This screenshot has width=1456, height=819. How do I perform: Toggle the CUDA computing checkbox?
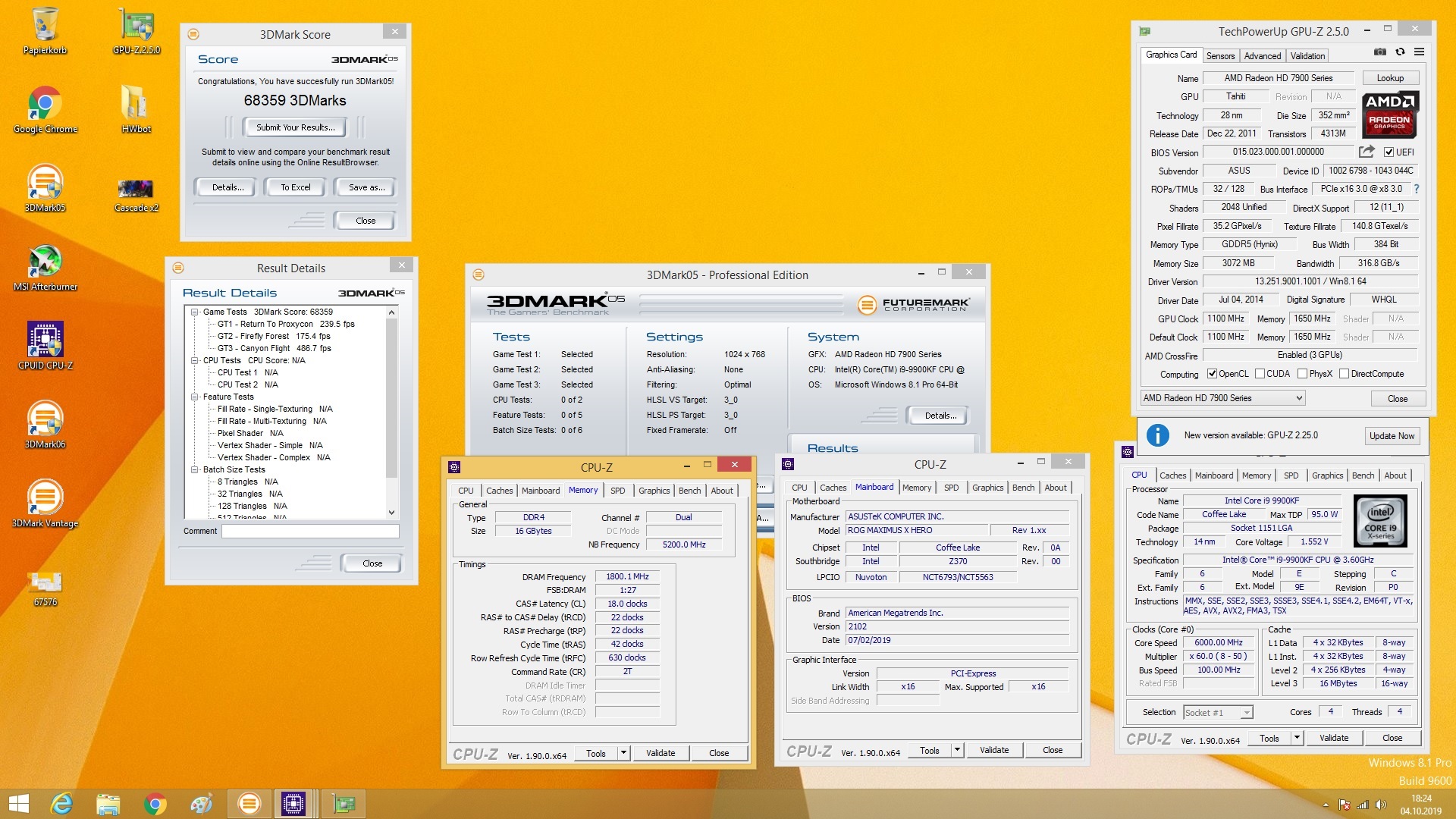1260,374
